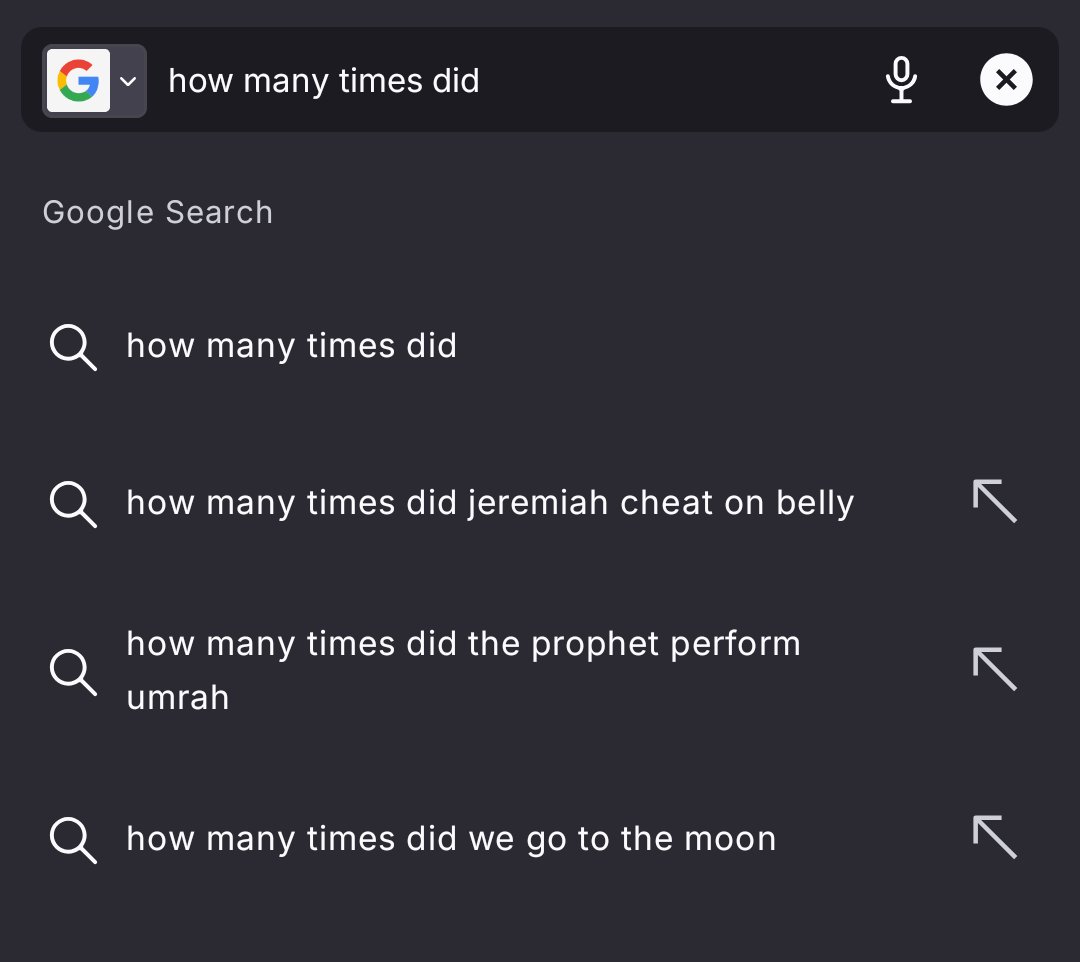Search 'how many times did jeremiah cheat on belly'
This screenshot has height=962, width=1080.
490,502
